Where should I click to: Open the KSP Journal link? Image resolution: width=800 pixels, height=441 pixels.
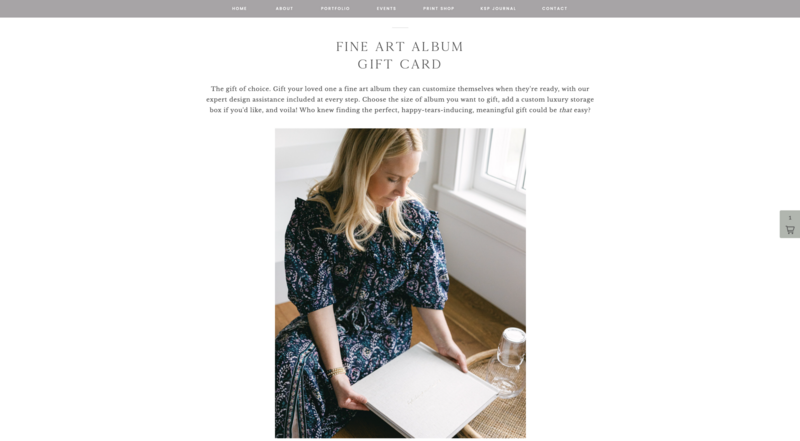pyautogui.click(x=498, y=9)
